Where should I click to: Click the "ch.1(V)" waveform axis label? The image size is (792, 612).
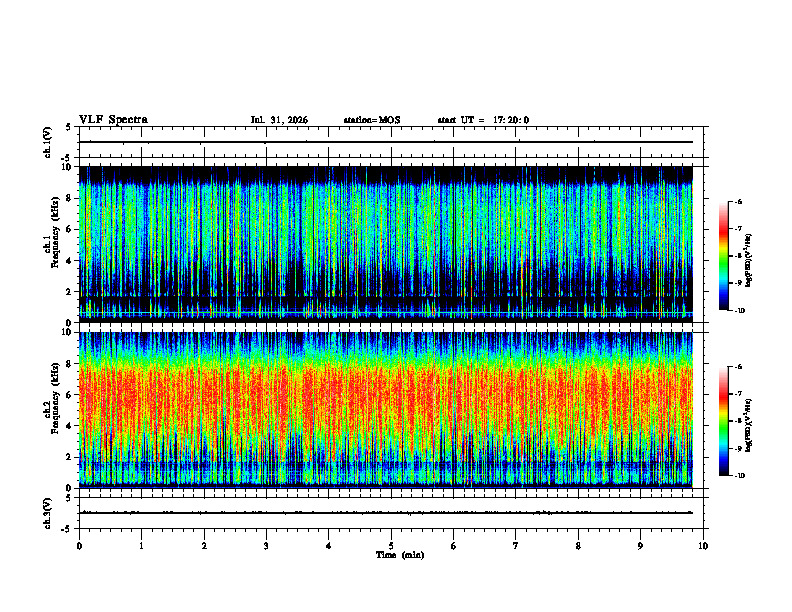point(48,142)
